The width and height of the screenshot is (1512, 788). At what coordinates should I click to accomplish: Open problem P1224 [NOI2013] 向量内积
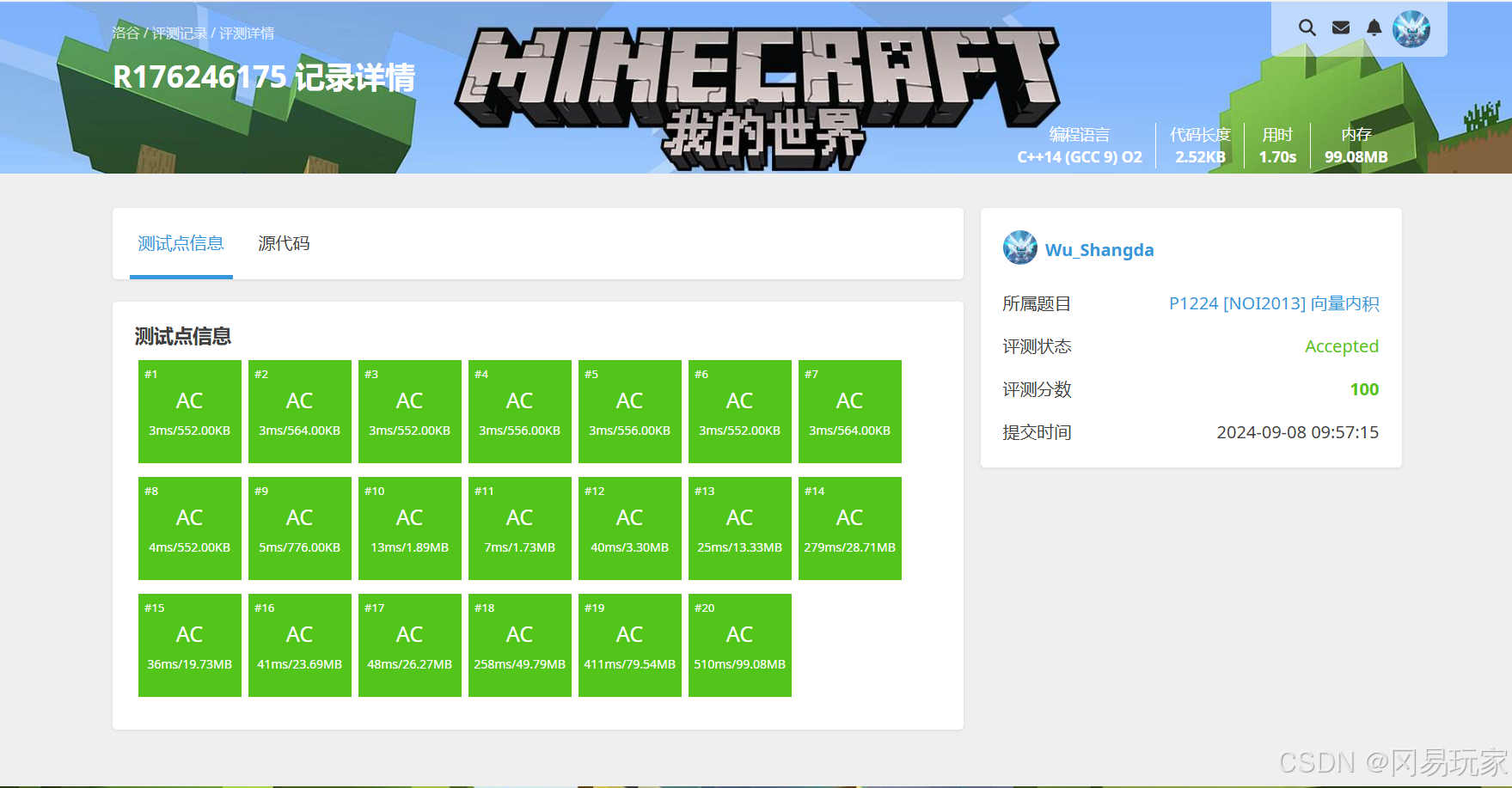(1274, 303)
